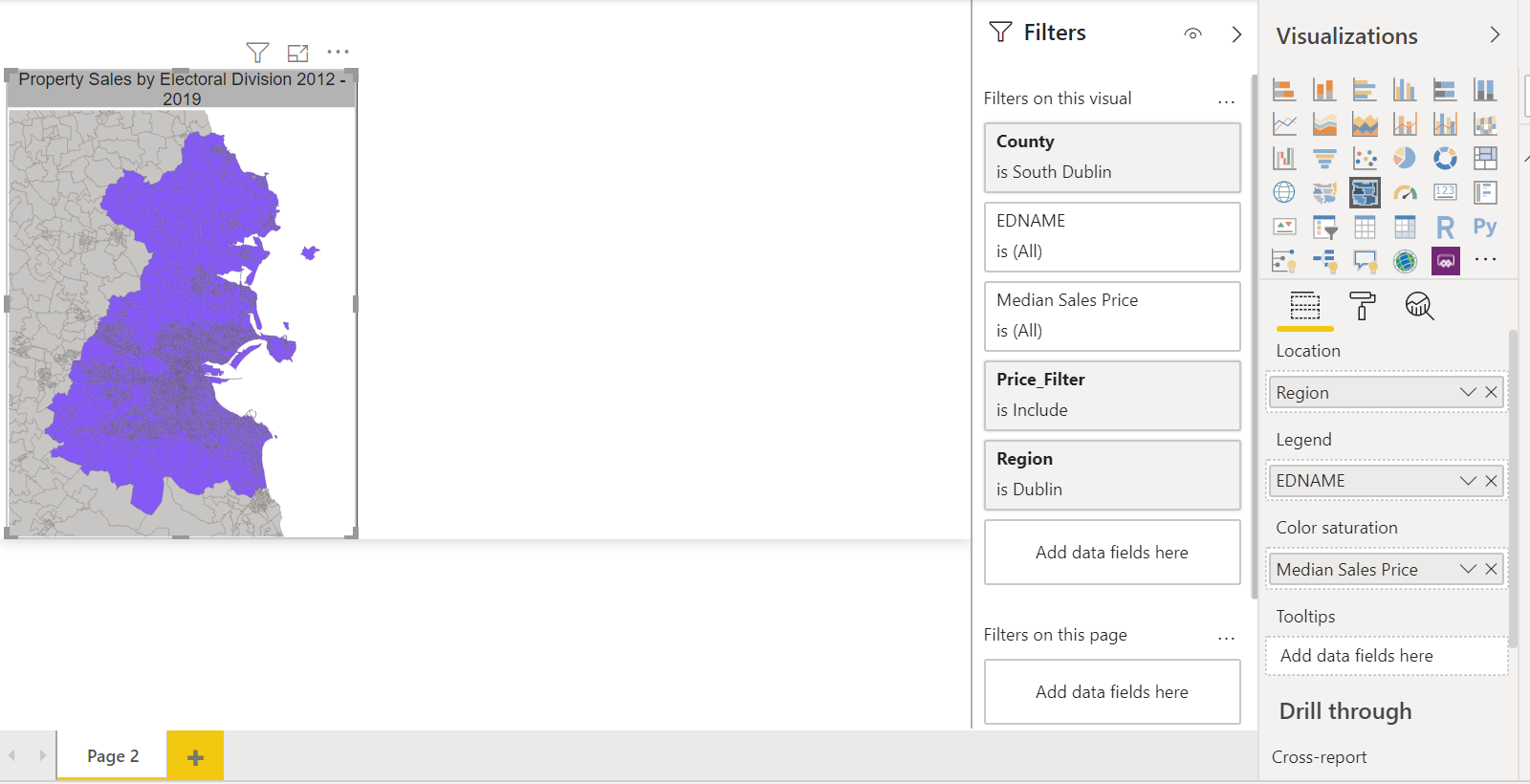
Task: Select the line chart visual
Action: pyautogui.click(x=1284, y=124)
